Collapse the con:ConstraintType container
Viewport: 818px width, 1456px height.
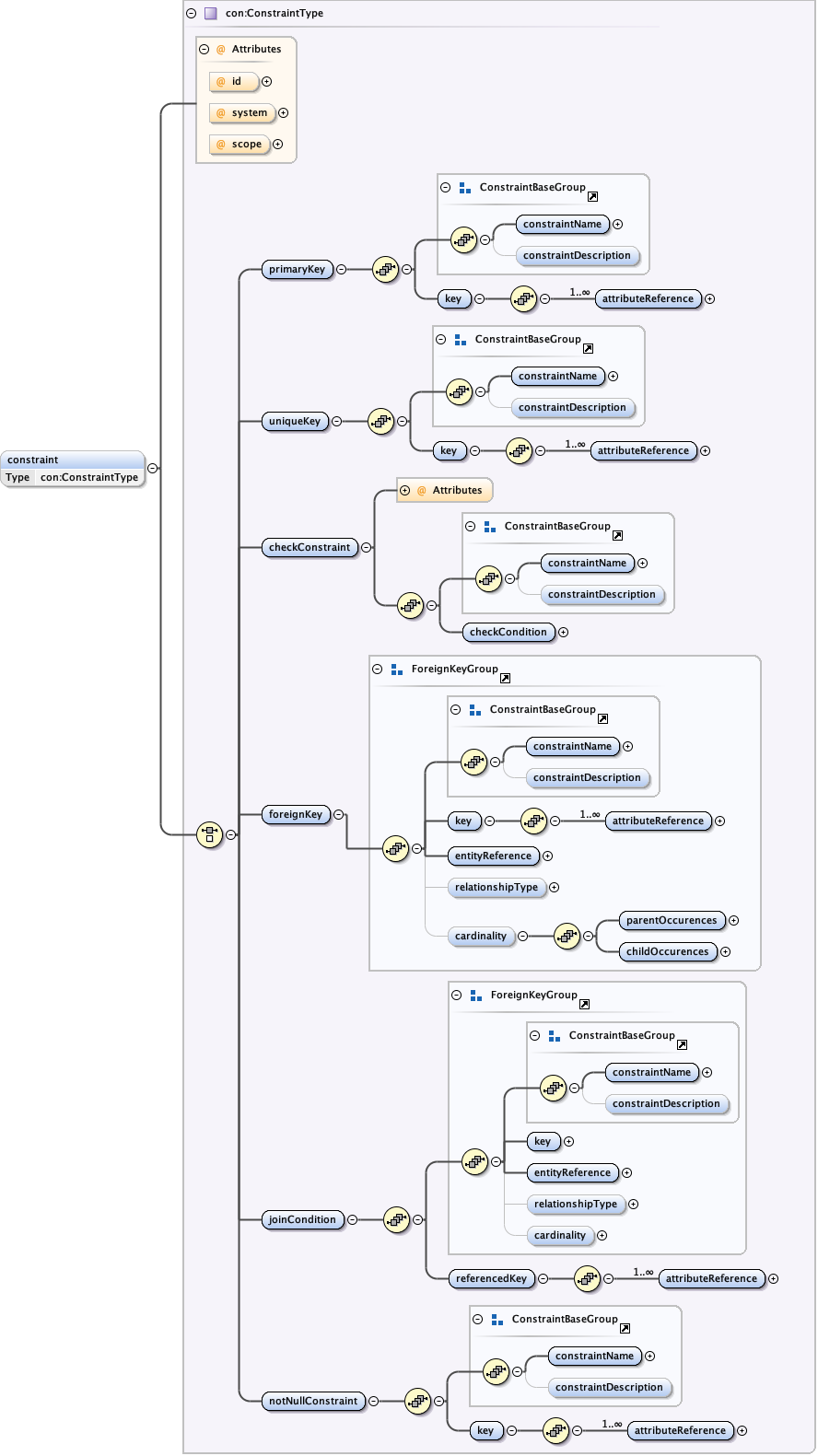tap(192, 14)
